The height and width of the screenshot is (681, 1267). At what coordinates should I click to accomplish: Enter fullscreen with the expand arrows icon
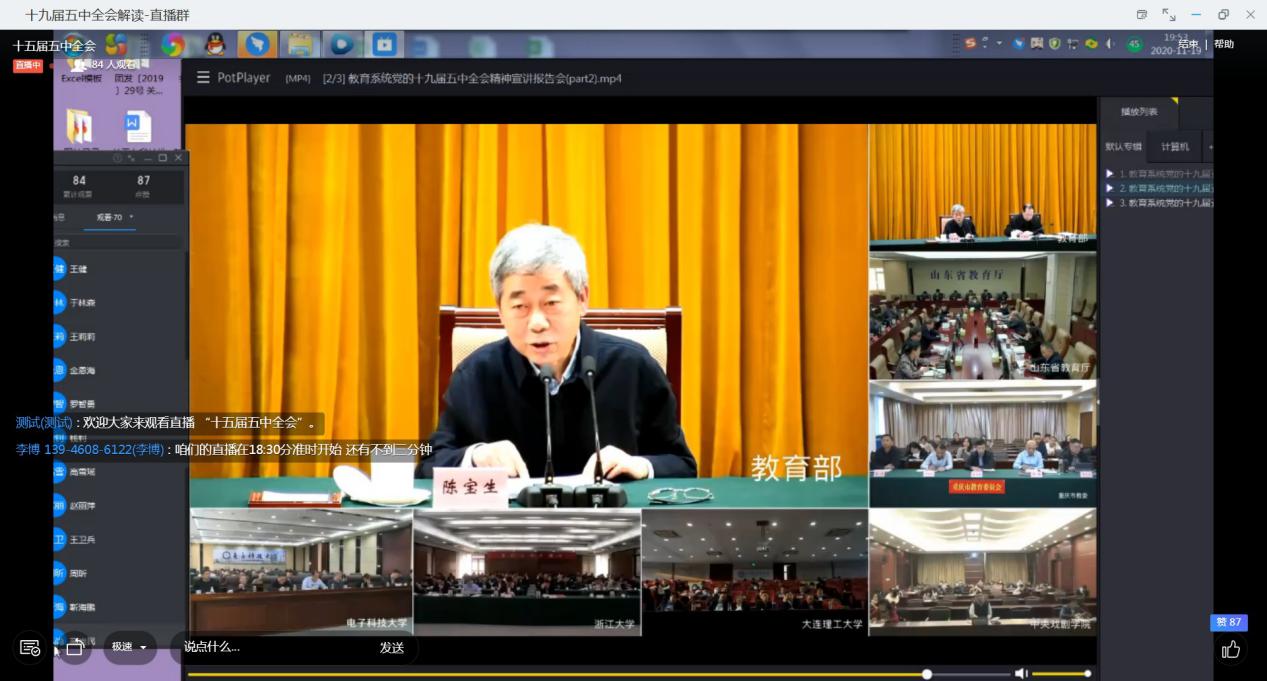tap(1168, 15)
